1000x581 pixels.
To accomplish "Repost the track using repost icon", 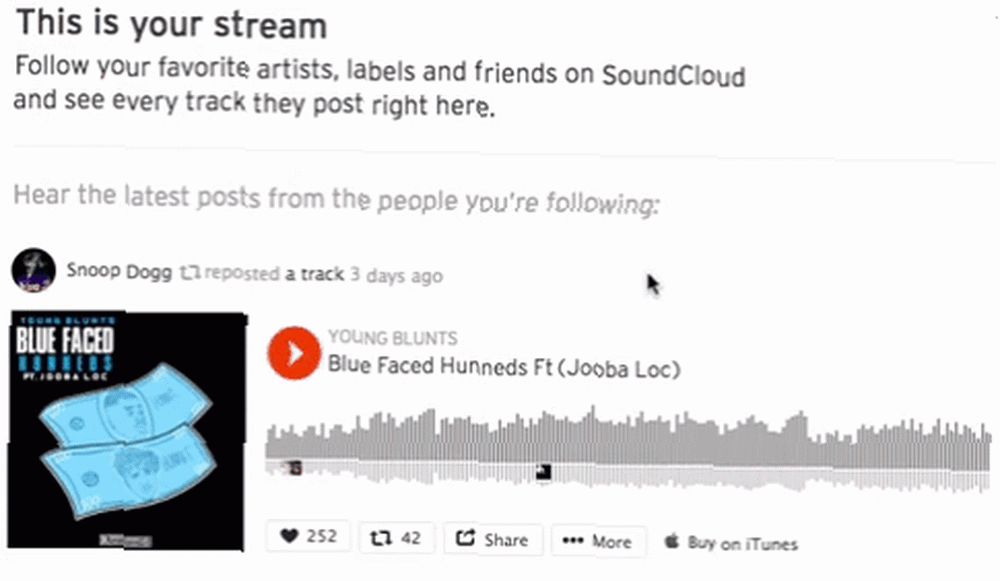I will coord(381,538).
